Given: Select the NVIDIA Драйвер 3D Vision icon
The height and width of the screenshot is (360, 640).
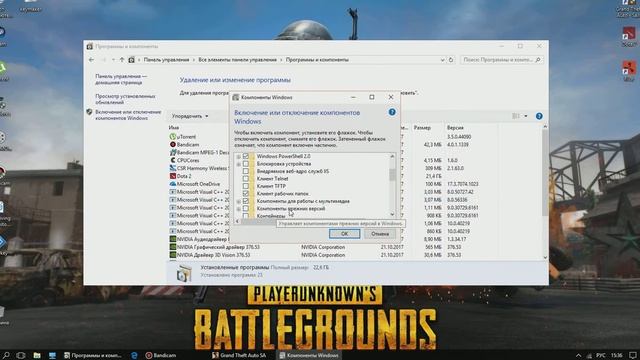Looking at the screenshot, I should pyautogui.click(x=173, y=255).
